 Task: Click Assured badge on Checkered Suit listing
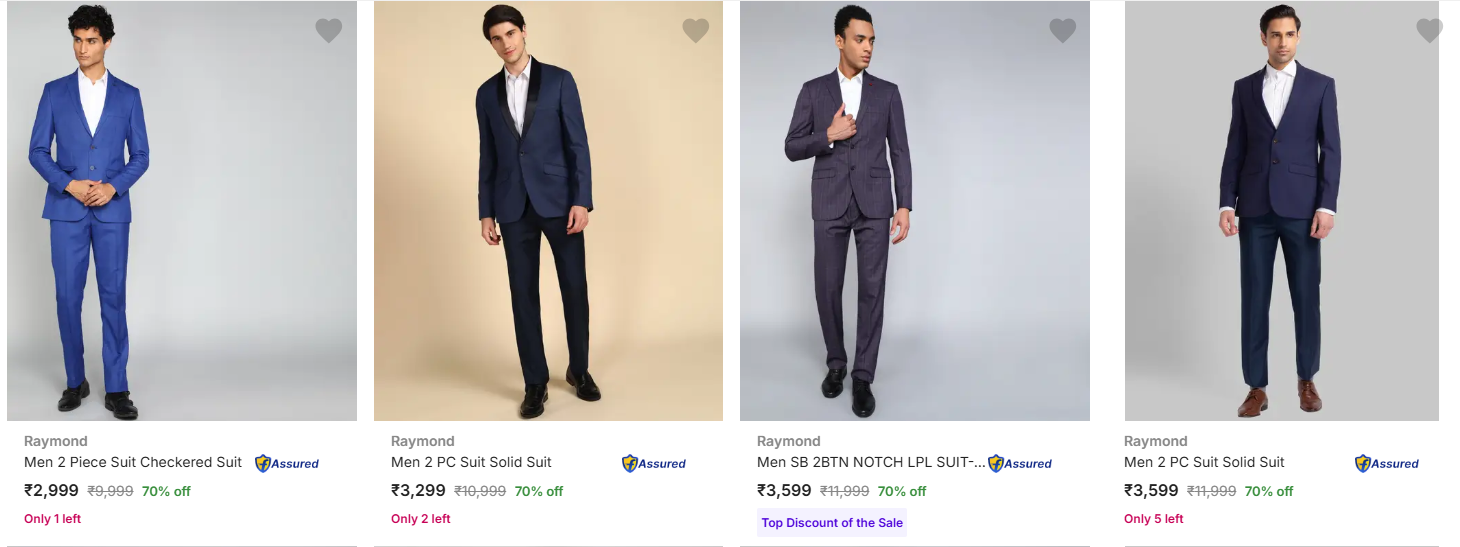(287, 463)
